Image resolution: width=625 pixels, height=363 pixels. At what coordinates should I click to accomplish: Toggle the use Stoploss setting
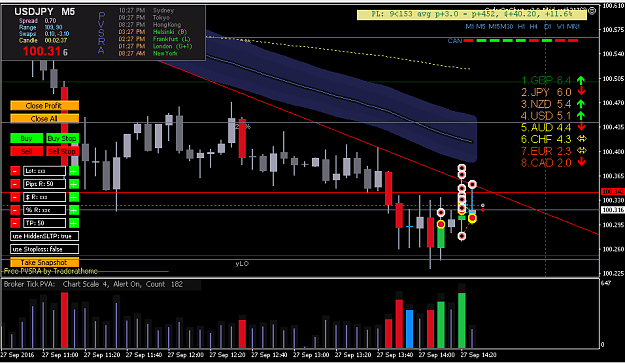44,249
